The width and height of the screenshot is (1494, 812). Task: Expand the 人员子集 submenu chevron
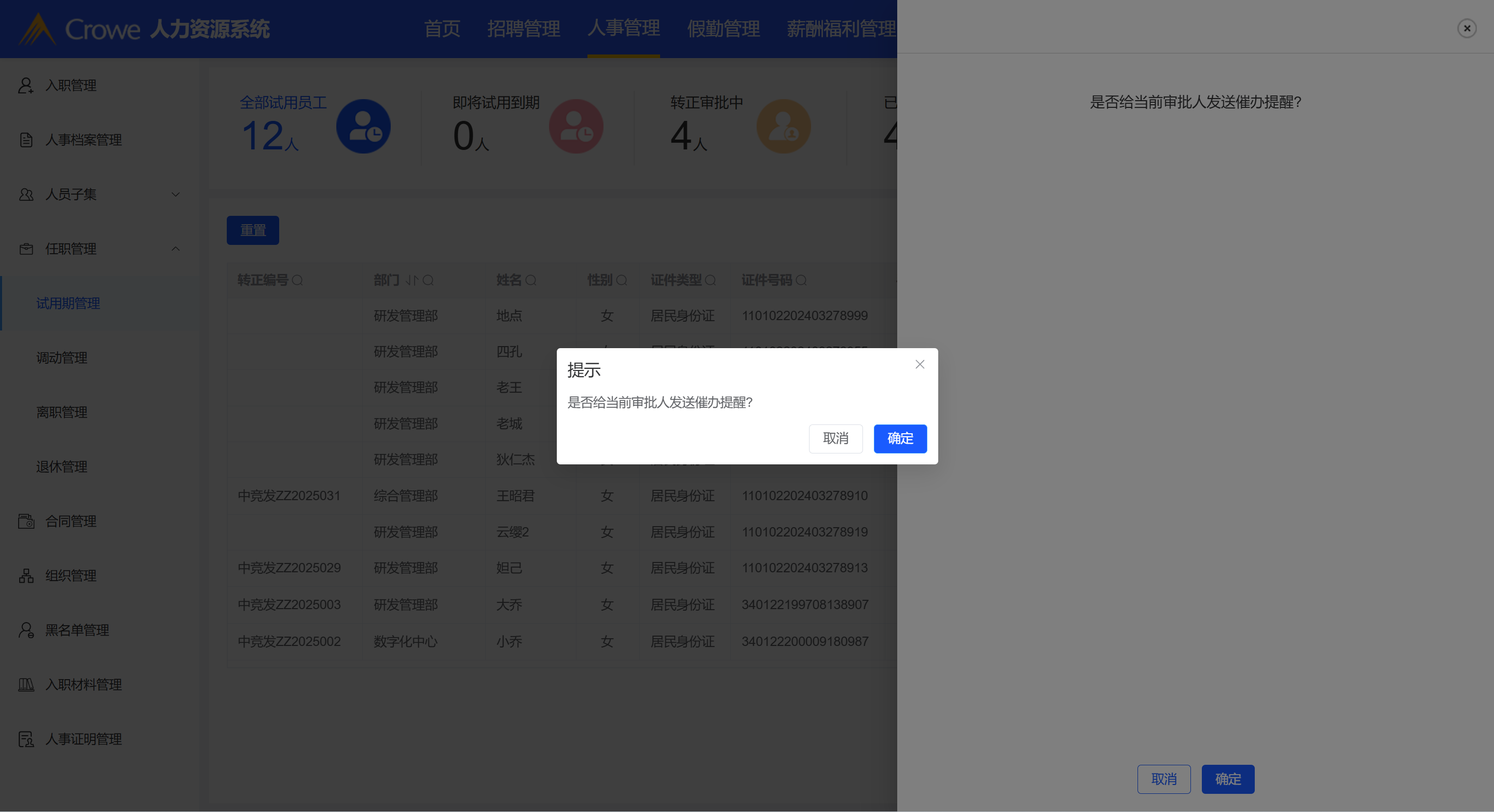coord(175,194)
